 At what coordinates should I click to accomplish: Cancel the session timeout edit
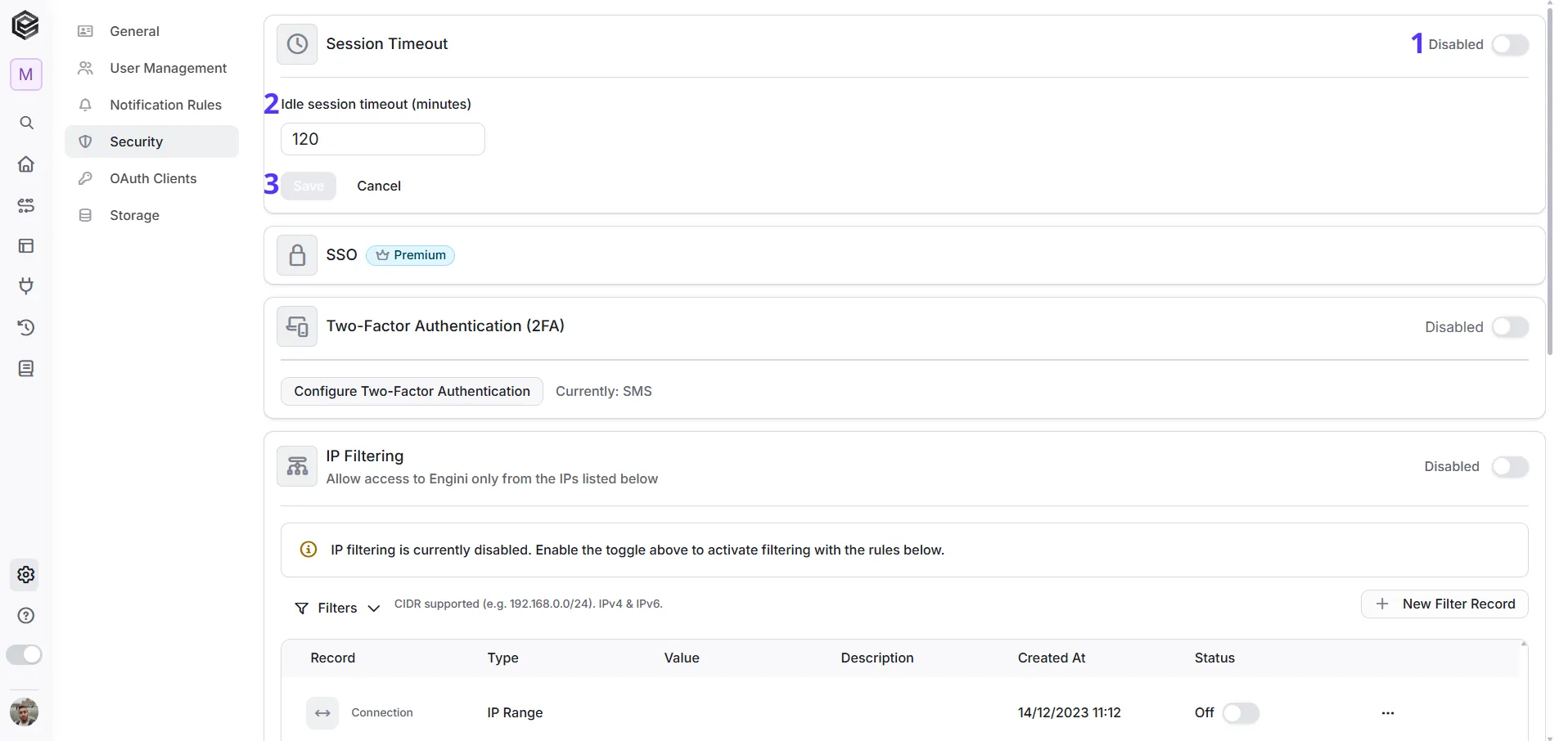coord(379,186)
